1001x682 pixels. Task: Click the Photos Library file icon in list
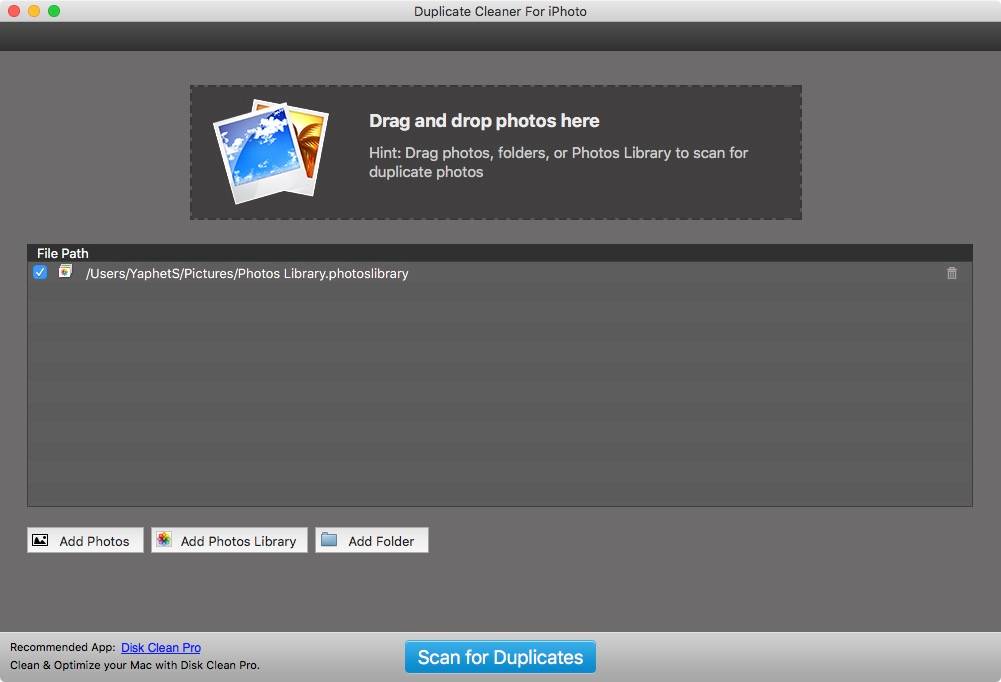[x=65, y=272]
